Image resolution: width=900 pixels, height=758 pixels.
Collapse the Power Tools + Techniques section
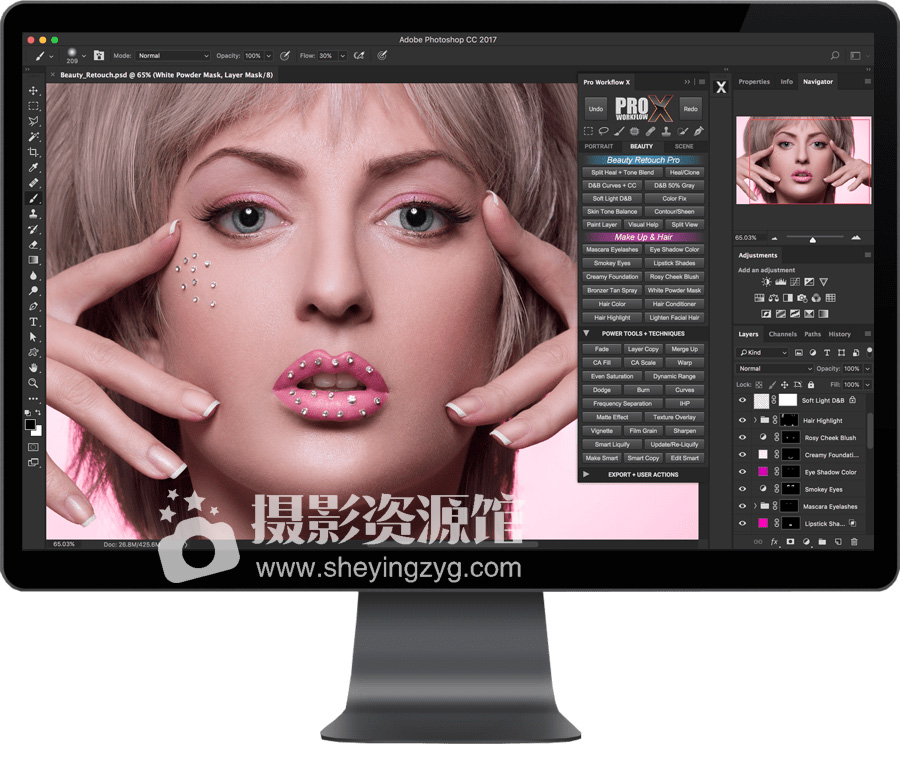586,333
